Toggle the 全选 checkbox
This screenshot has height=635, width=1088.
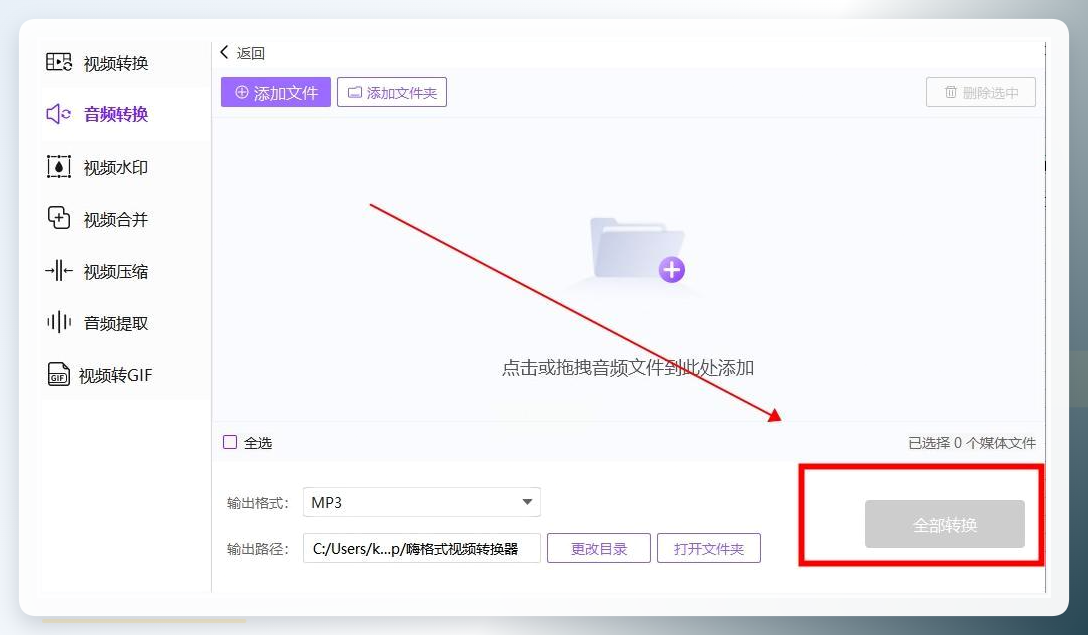(x=230, y=442)
